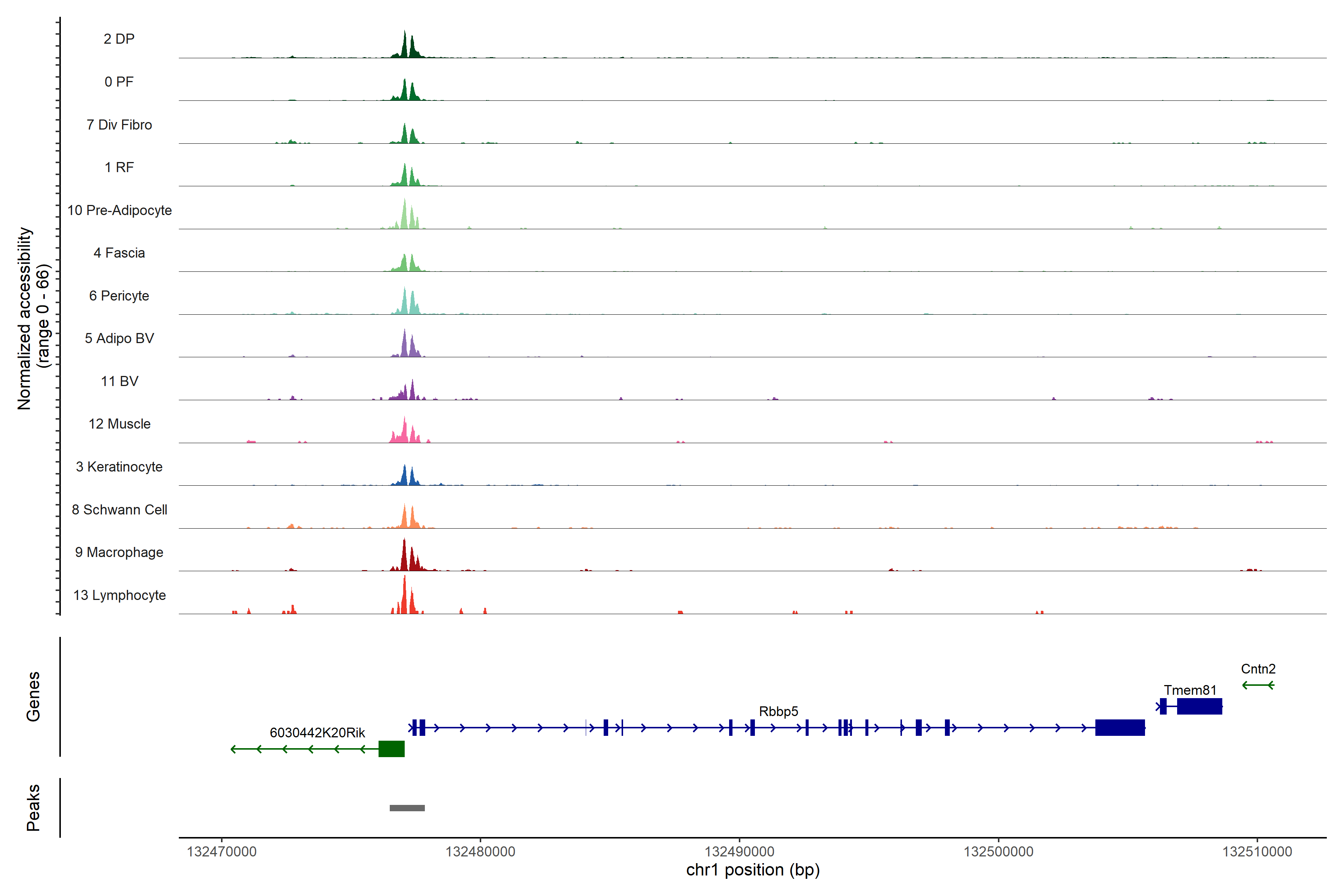Click the large Rbbp5 last exon block
Screen dimensions: 1344x896
click(x=1119, y=727)
